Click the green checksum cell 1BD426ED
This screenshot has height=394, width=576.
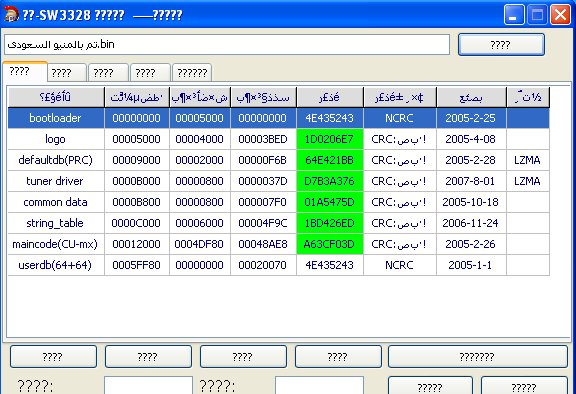pos(330,223)
